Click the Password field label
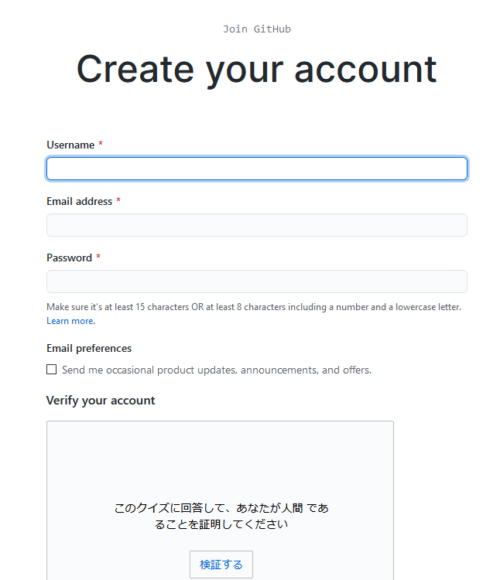This screenshot has height=580, width=500. point(69,257)
